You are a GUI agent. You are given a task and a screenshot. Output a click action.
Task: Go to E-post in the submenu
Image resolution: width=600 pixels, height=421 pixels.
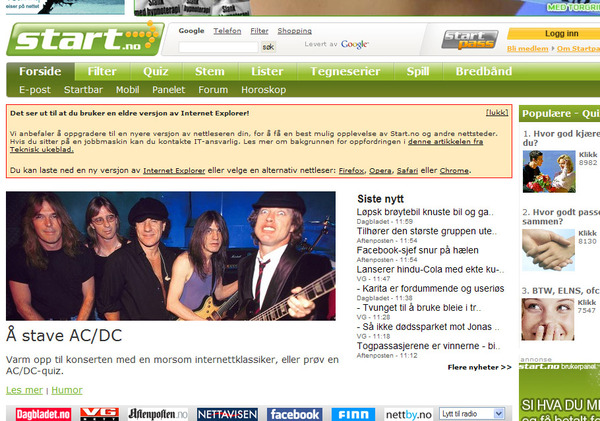click(x=35, y=90)
